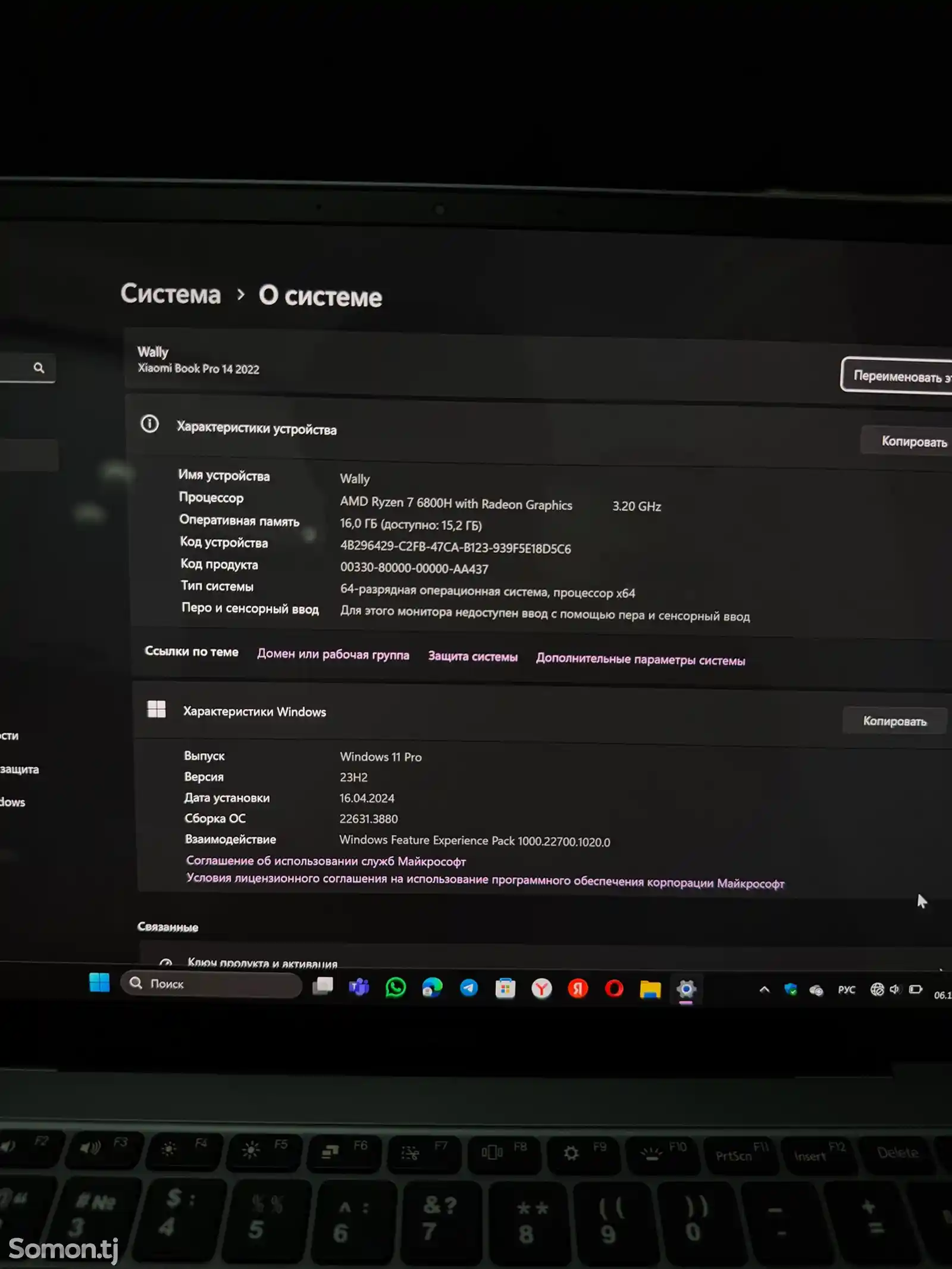Open Telegram from the taskbar

point(469,988)
